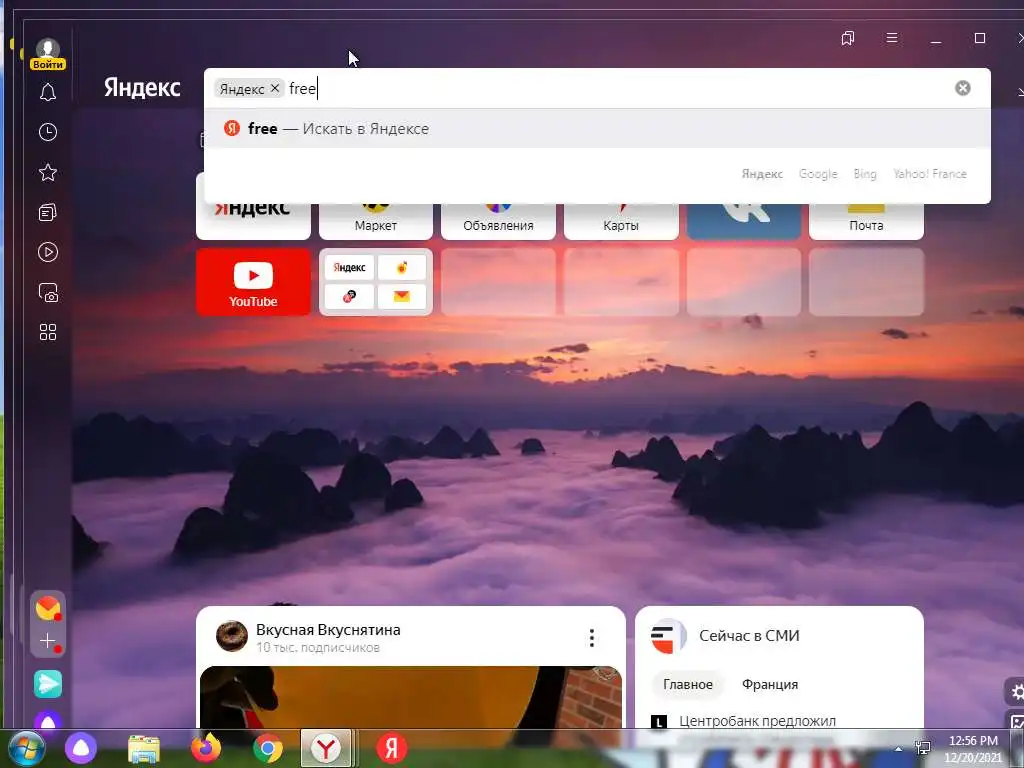1024x768 pixels.
Task: Click the Яндекс logo
Action: [142, 88]
